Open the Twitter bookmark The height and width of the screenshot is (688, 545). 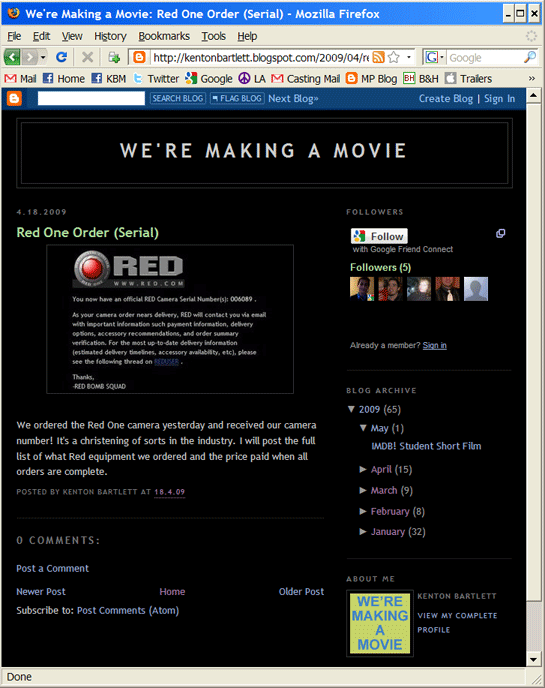156,79
